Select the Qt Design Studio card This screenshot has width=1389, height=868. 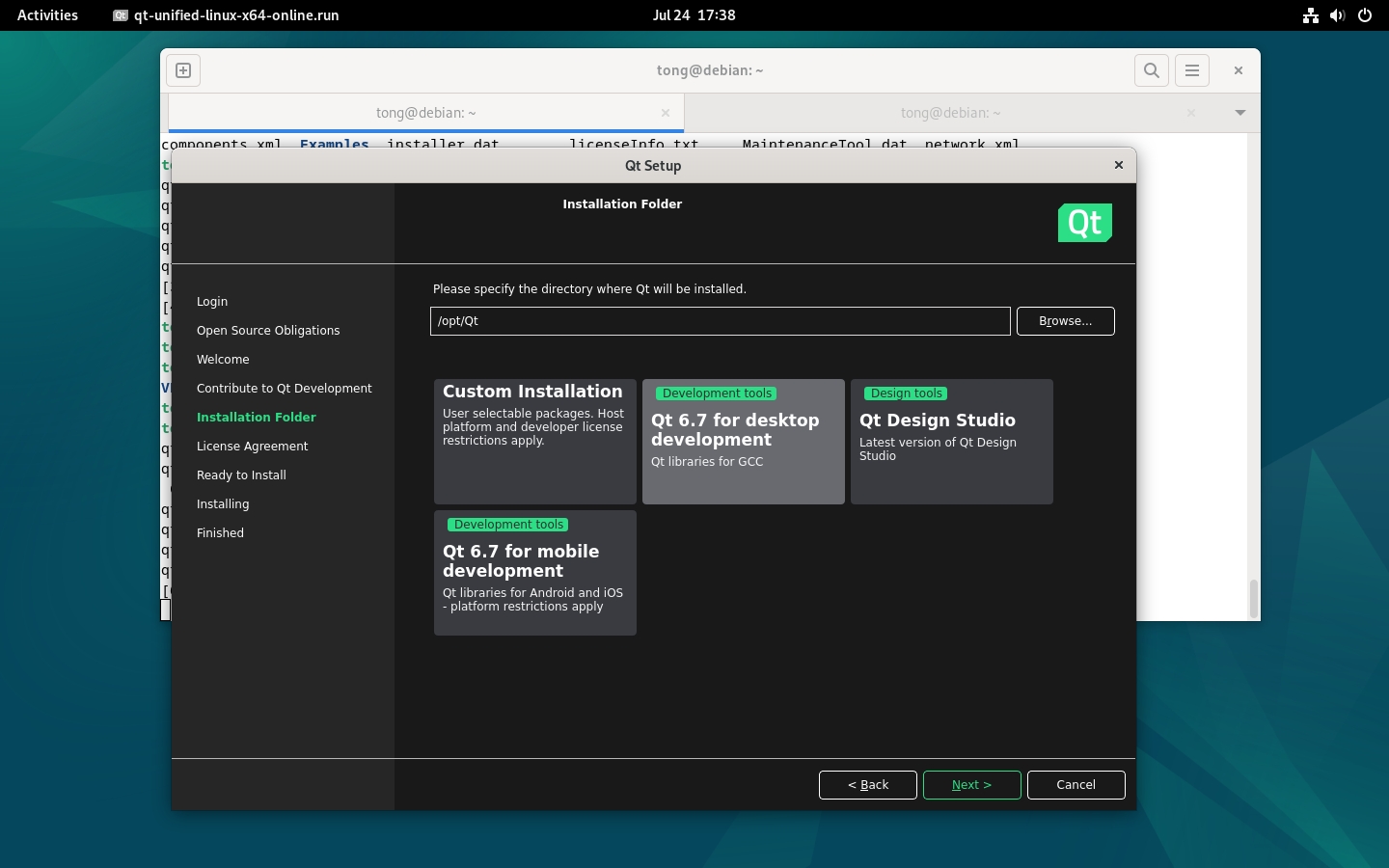click(x=952, y=442)
